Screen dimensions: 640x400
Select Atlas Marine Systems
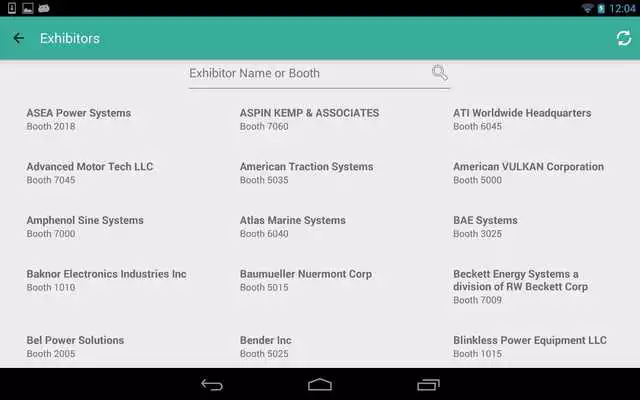coord(293,227)
